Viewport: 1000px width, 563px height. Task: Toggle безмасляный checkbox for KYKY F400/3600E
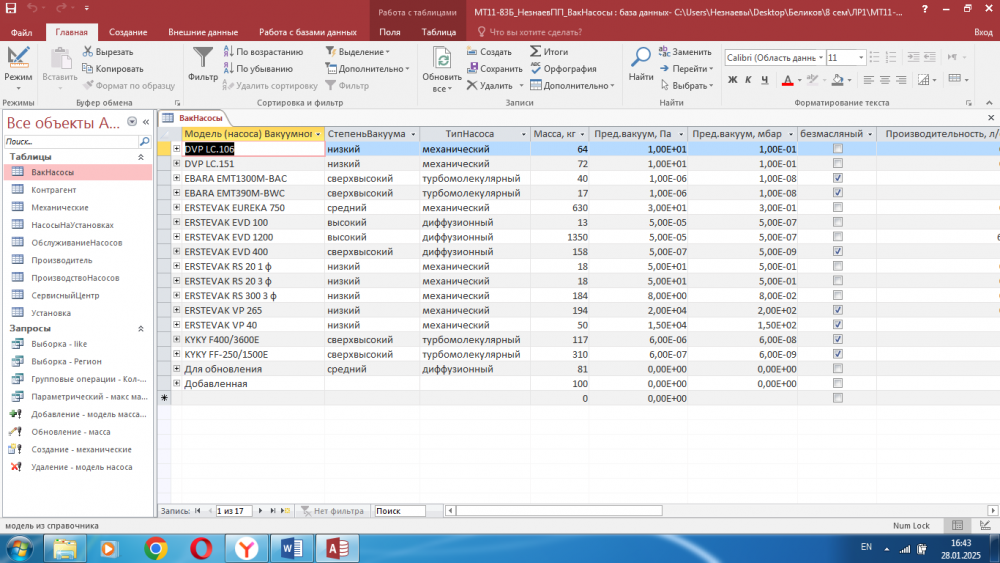[838, 339]
